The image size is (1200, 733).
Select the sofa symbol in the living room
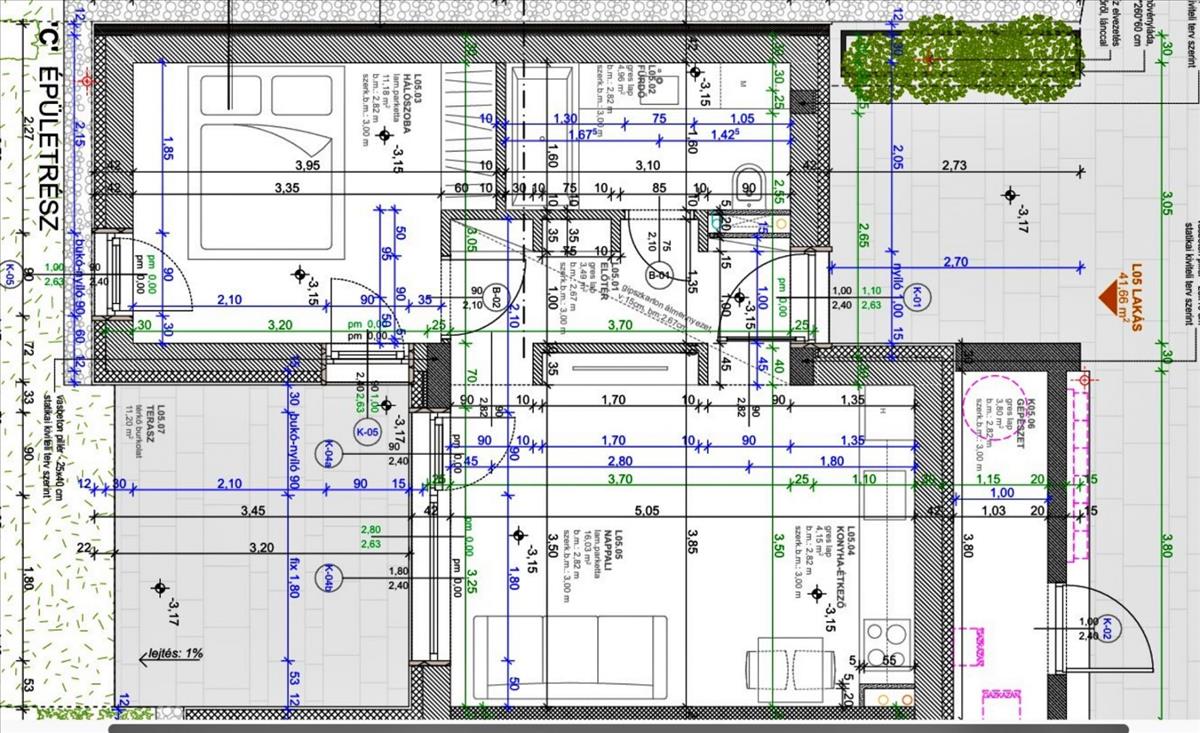point(569,656)
